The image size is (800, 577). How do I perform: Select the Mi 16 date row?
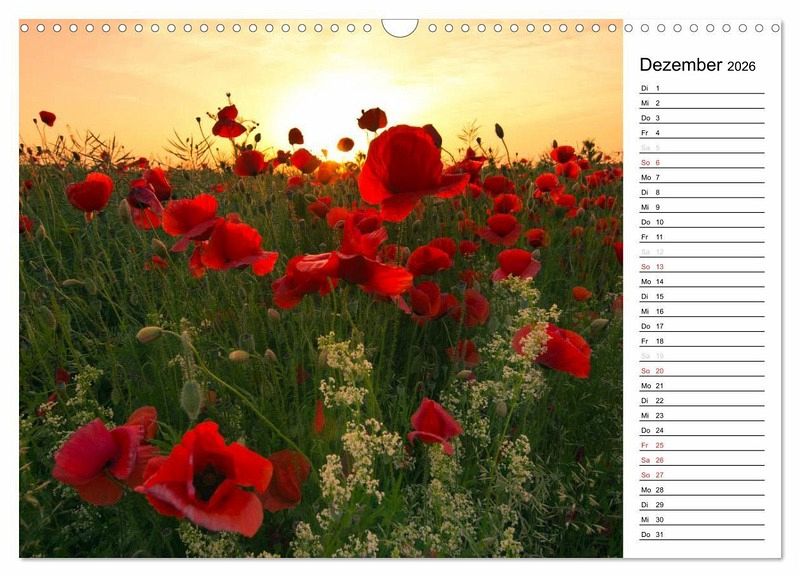702,311
